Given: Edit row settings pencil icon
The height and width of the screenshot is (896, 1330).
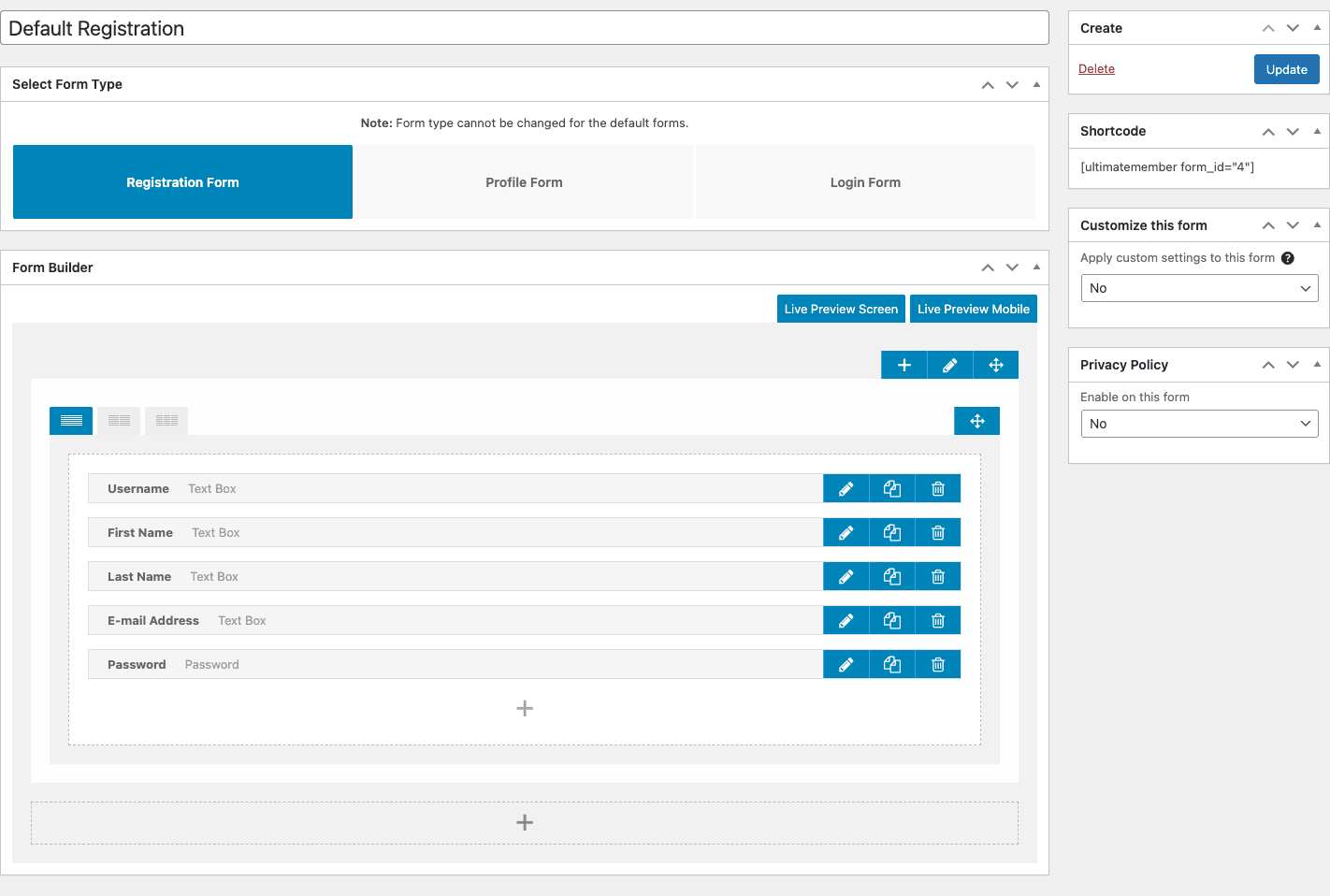Looking at the screenshot, I should (949, 365).
